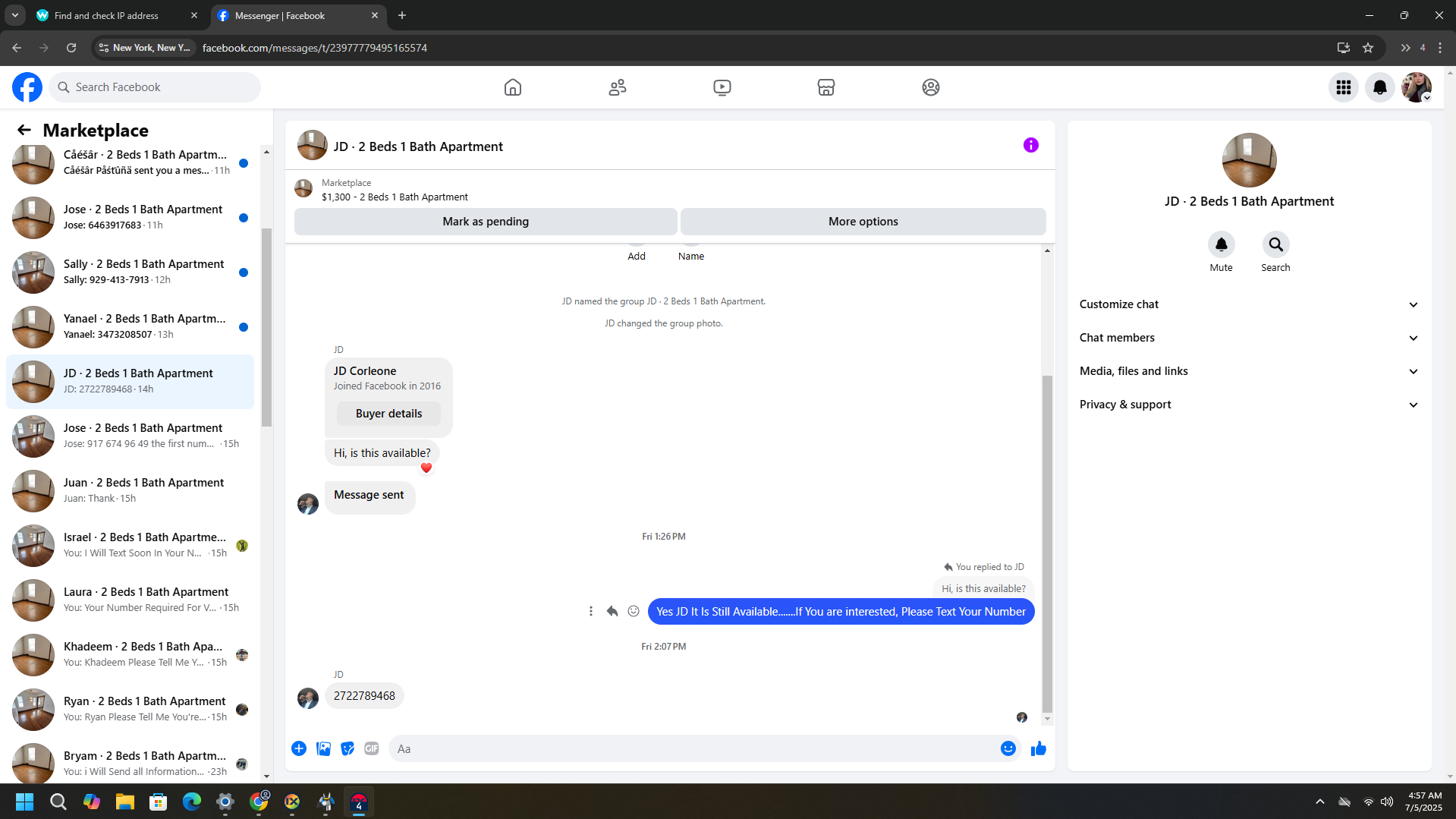
Task: Open File Explorer from taskbar
Action: (x=125, y=802)
